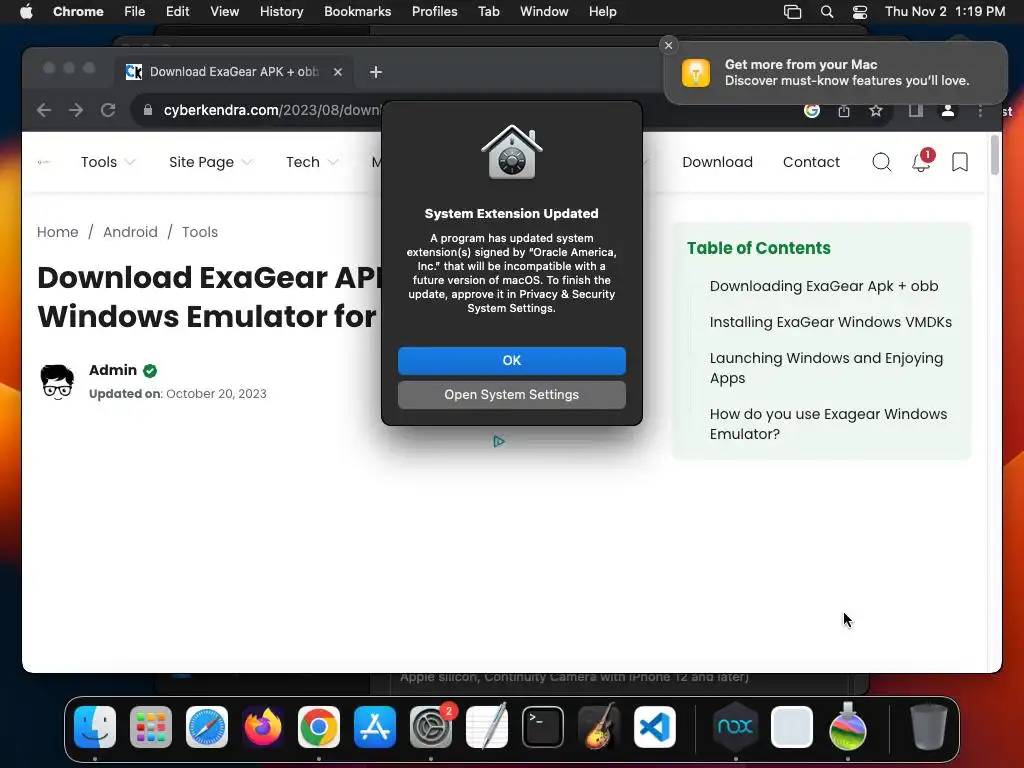The width and height of the screenshot is (1024, 768).
Task: Go forward in Chrome
Action: 76,110
